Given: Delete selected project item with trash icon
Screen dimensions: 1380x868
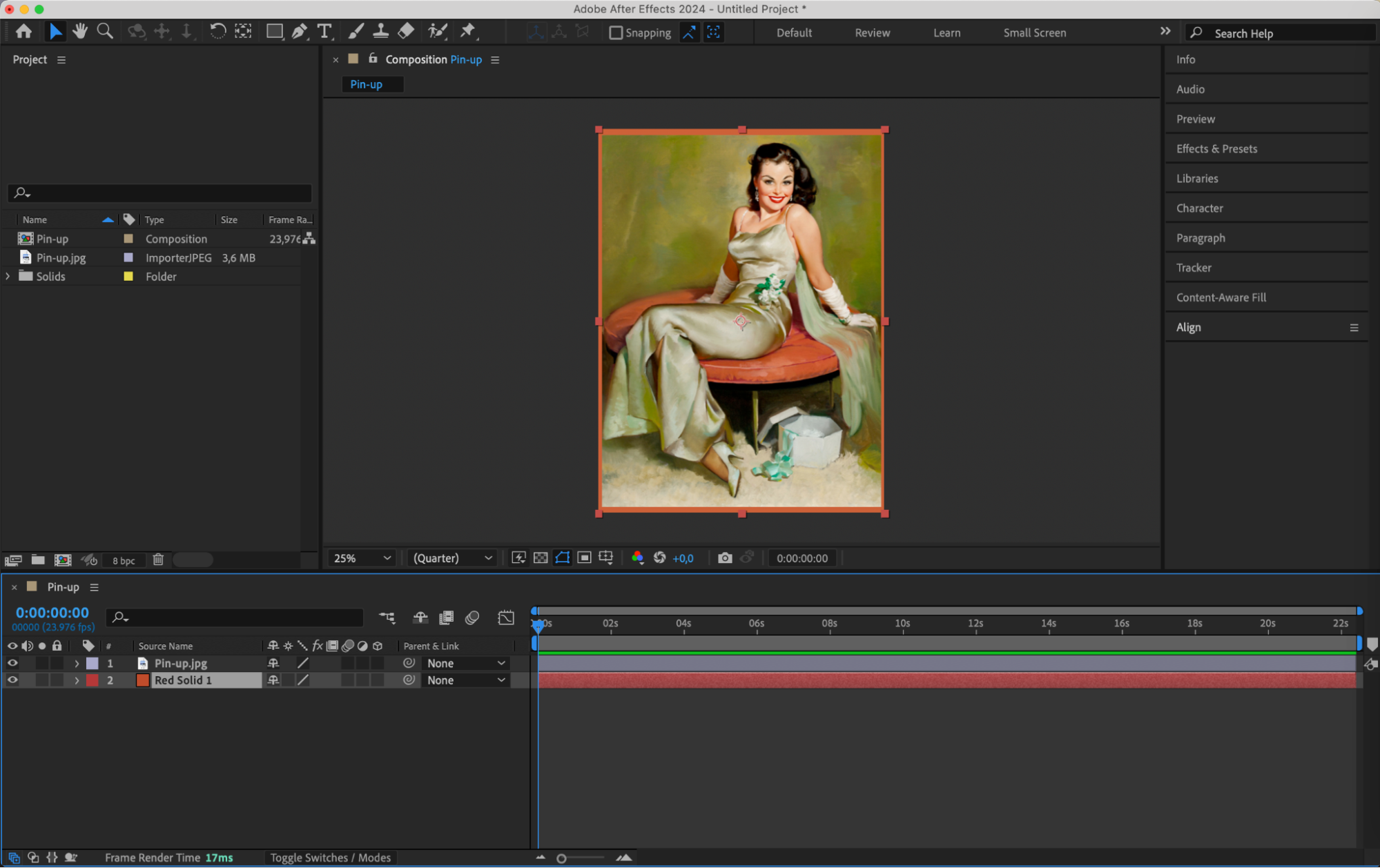Looking at the screenshot, I should 158,560.
